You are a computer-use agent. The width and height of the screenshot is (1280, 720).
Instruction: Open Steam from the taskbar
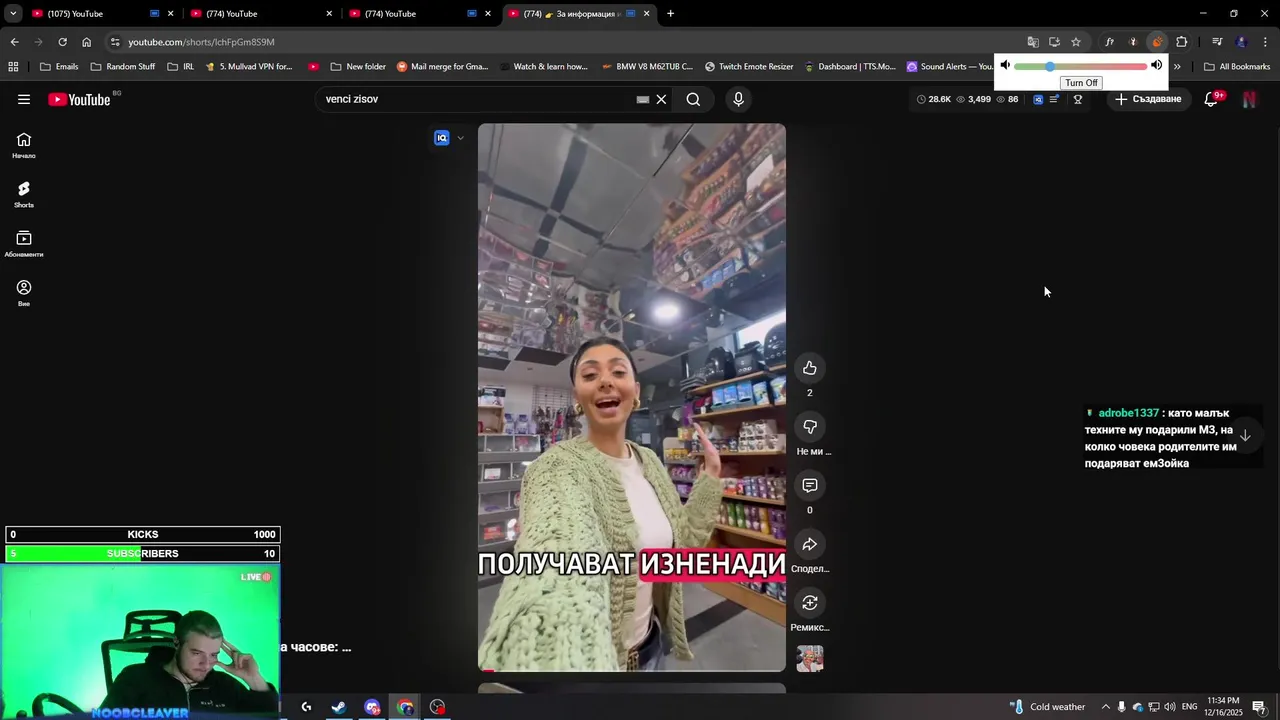click(x=339, y=707)
